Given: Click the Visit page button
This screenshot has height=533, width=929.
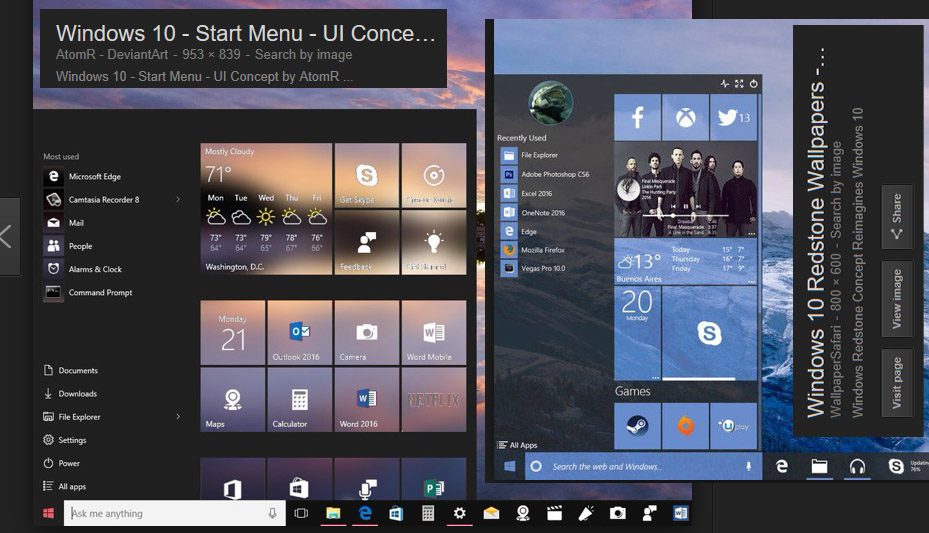Looking at the screenshot, I should click(x=897, y=383).
